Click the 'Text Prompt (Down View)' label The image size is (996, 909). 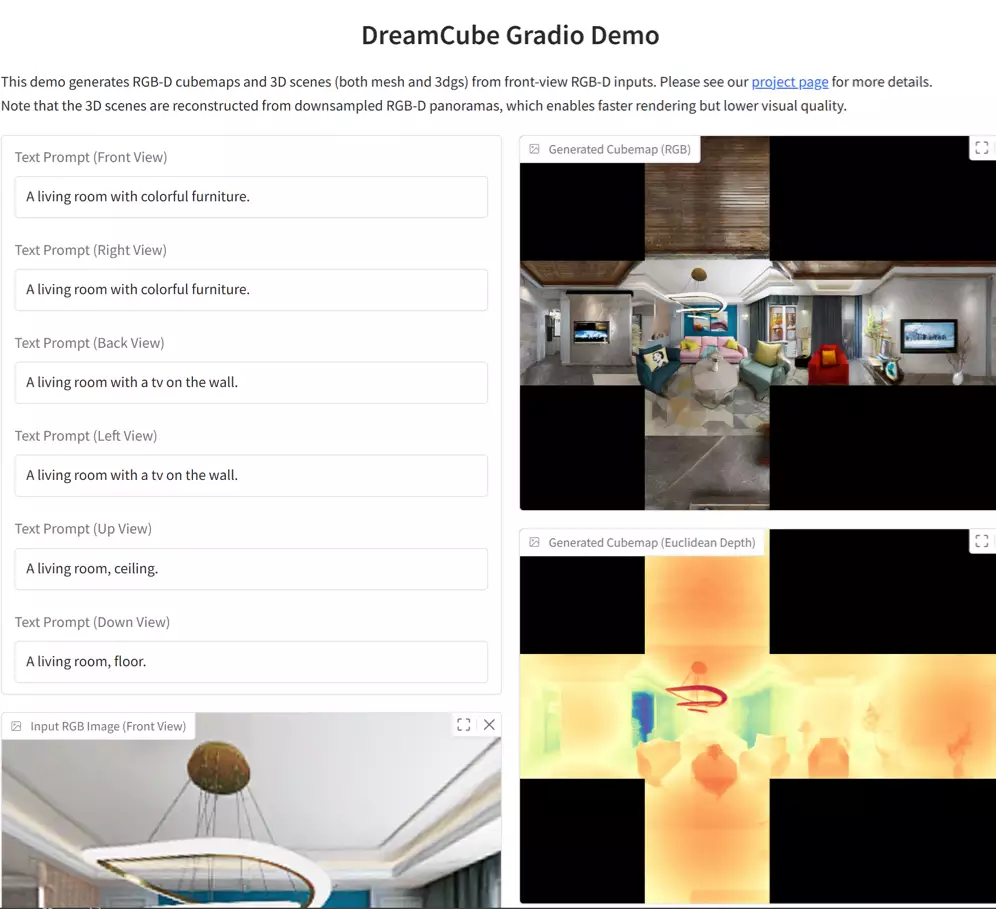[92, 622]
